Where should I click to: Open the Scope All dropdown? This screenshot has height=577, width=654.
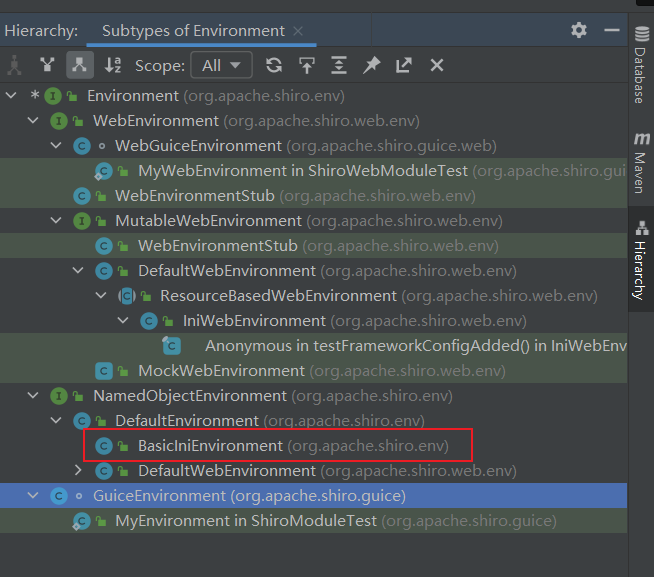coord(221,65)
